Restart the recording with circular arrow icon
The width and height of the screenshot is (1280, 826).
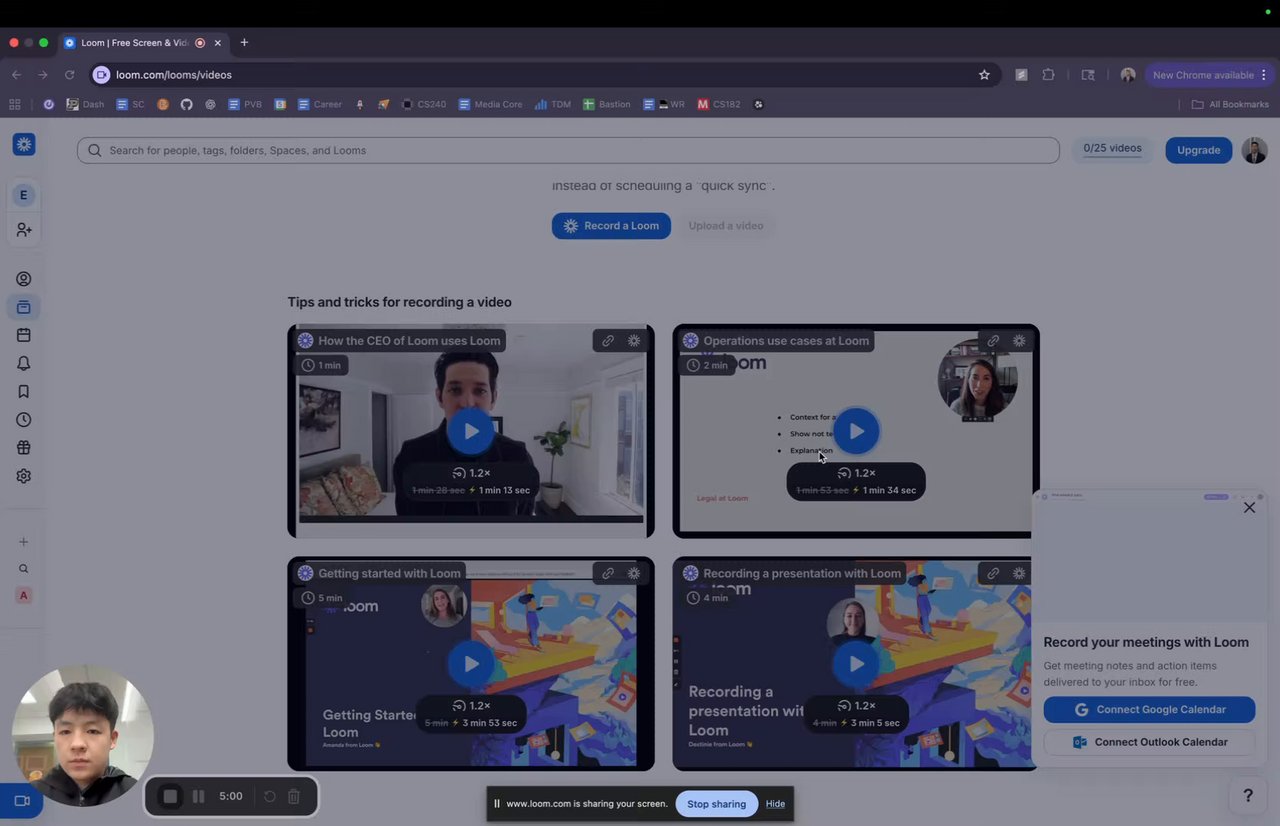(x=269, y=797)
